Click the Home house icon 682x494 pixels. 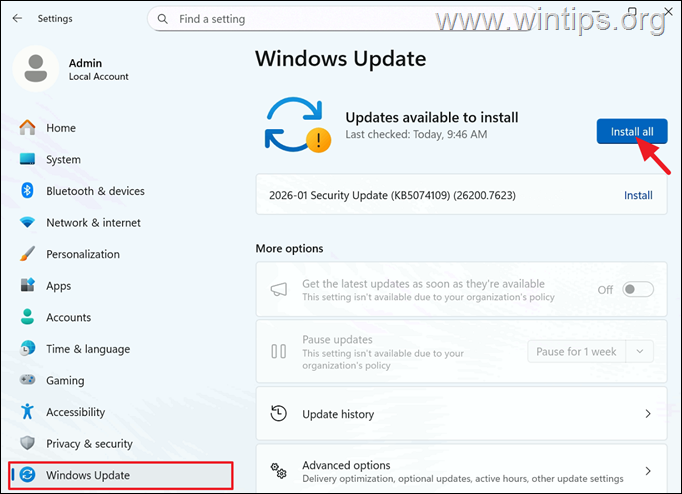27,127
